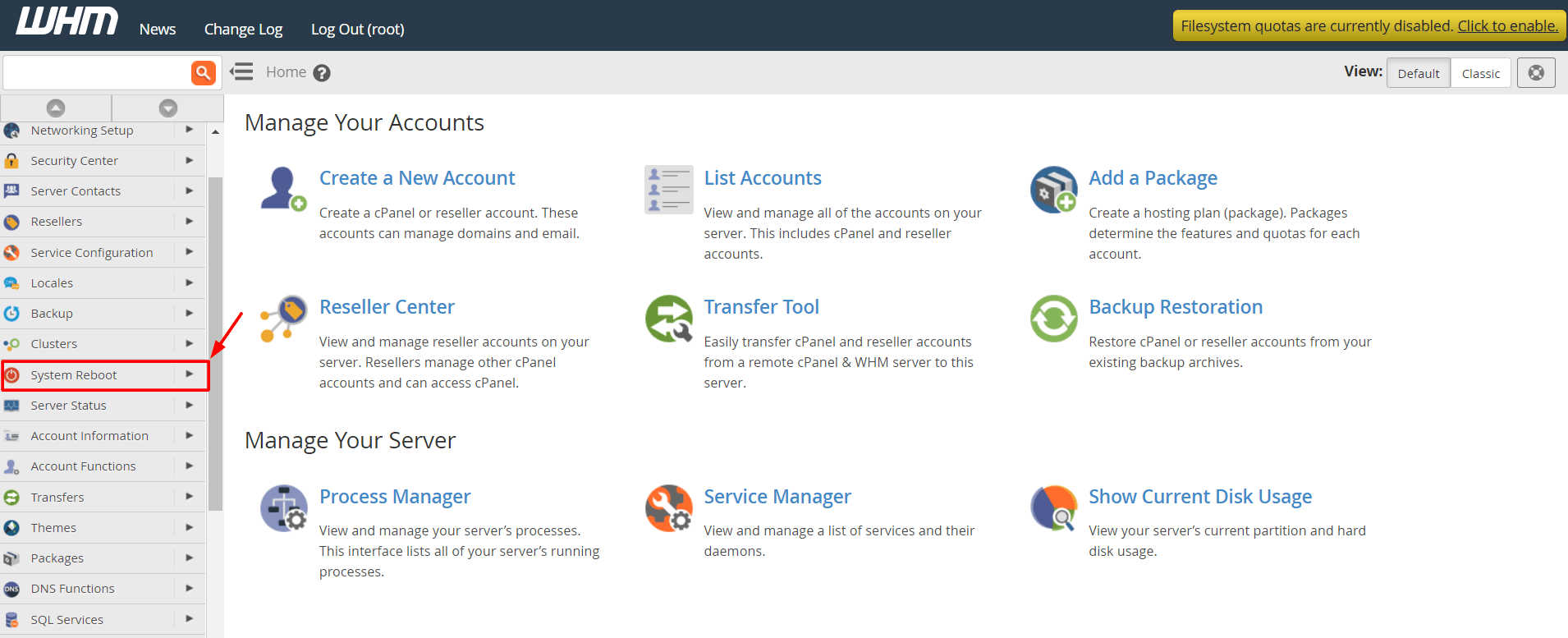Screen dimensions: 1568x638
Task: Open the Show Current Disk Usage link
Action: pyautogui.click(x=1200, y=497)
